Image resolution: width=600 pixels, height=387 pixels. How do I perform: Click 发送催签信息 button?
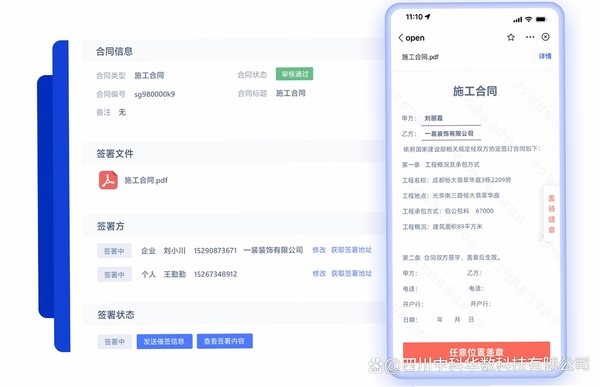[164, 341]
